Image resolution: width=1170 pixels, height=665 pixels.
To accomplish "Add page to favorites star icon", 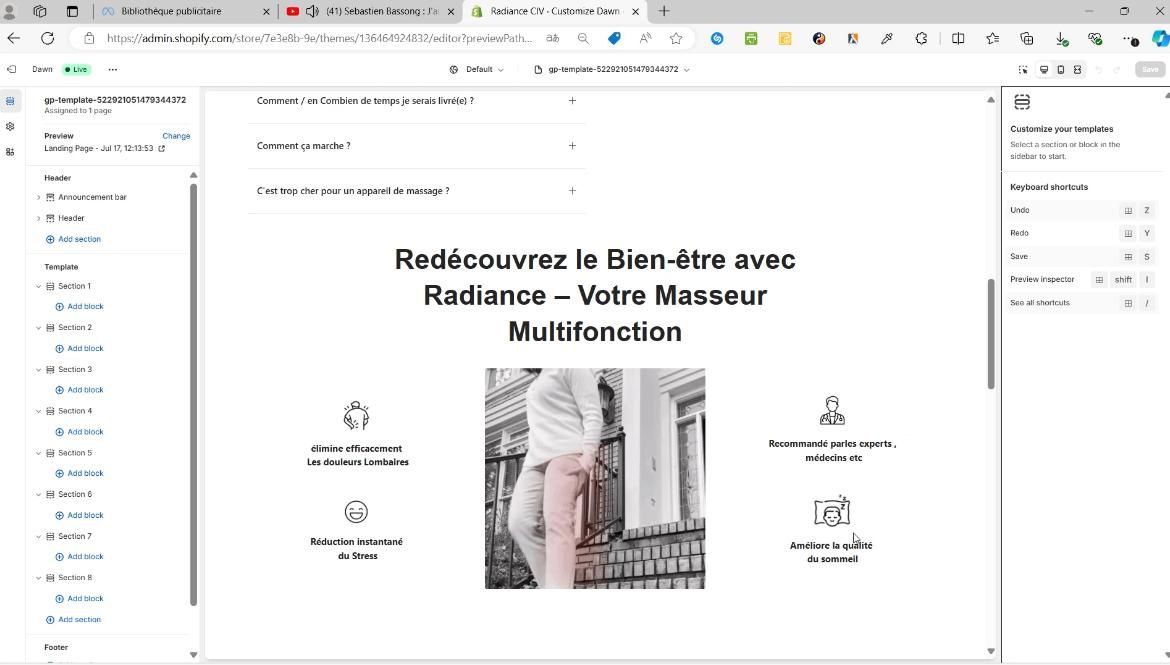I will click(676, 39).
